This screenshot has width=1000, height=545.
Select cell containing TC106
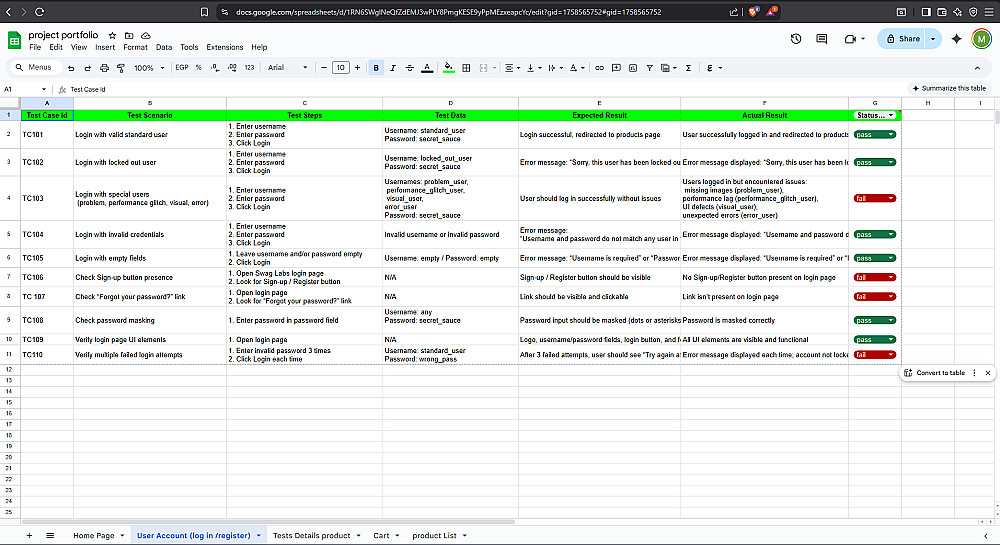47,277
